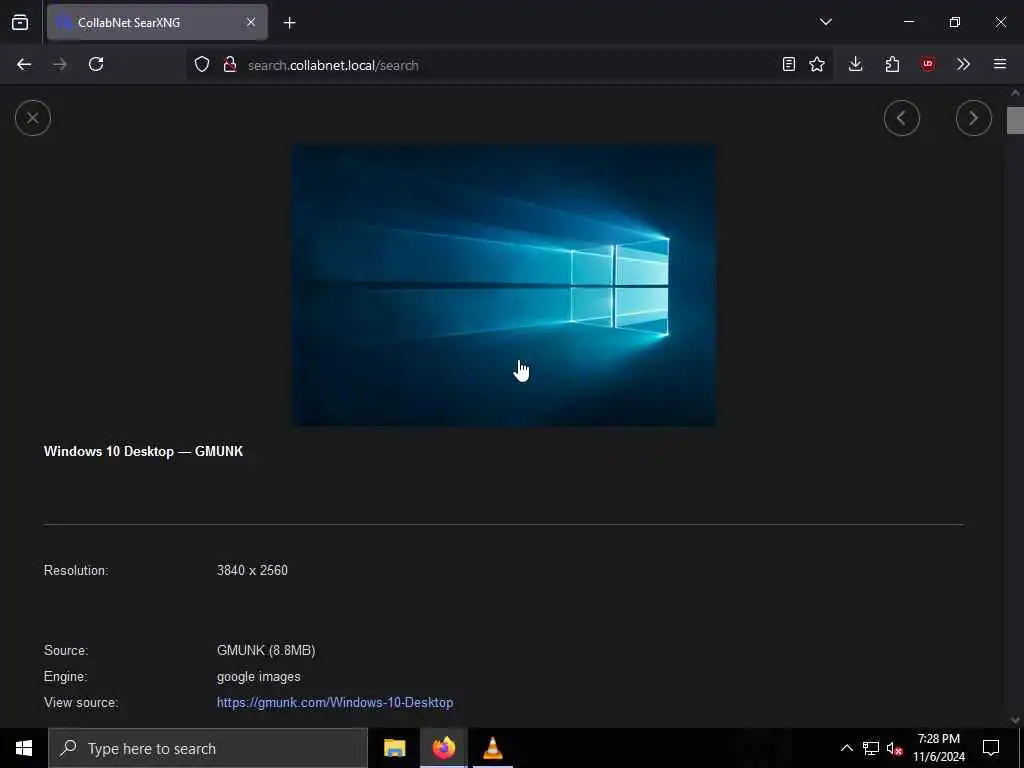Go to the previous image result
1024x768 pixels.
[x=902, y=118]
